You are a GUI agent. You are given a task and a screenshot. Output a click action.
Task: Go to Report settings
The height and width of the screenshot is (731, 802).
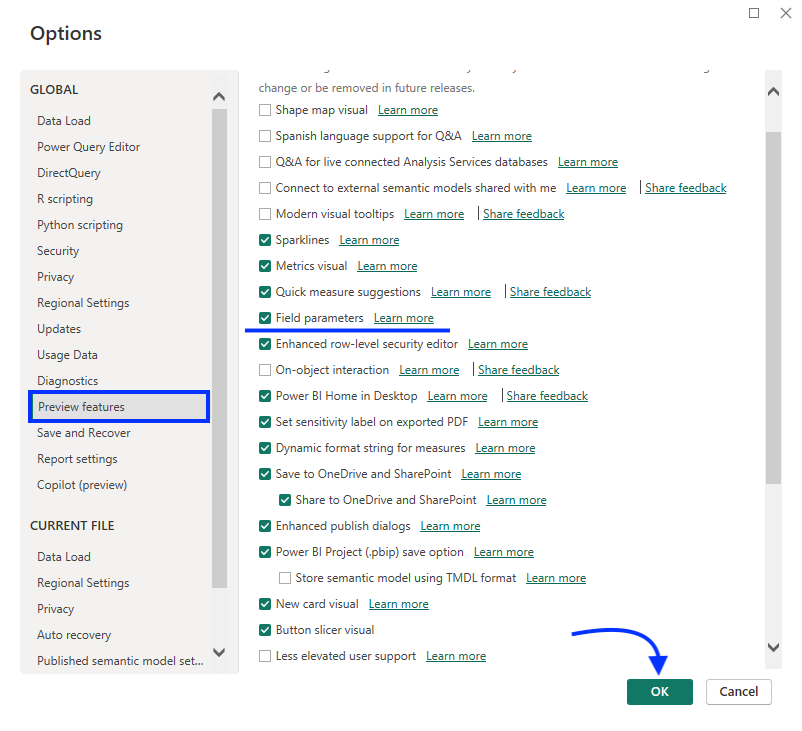pyautogui.click(x=77, y=459)
